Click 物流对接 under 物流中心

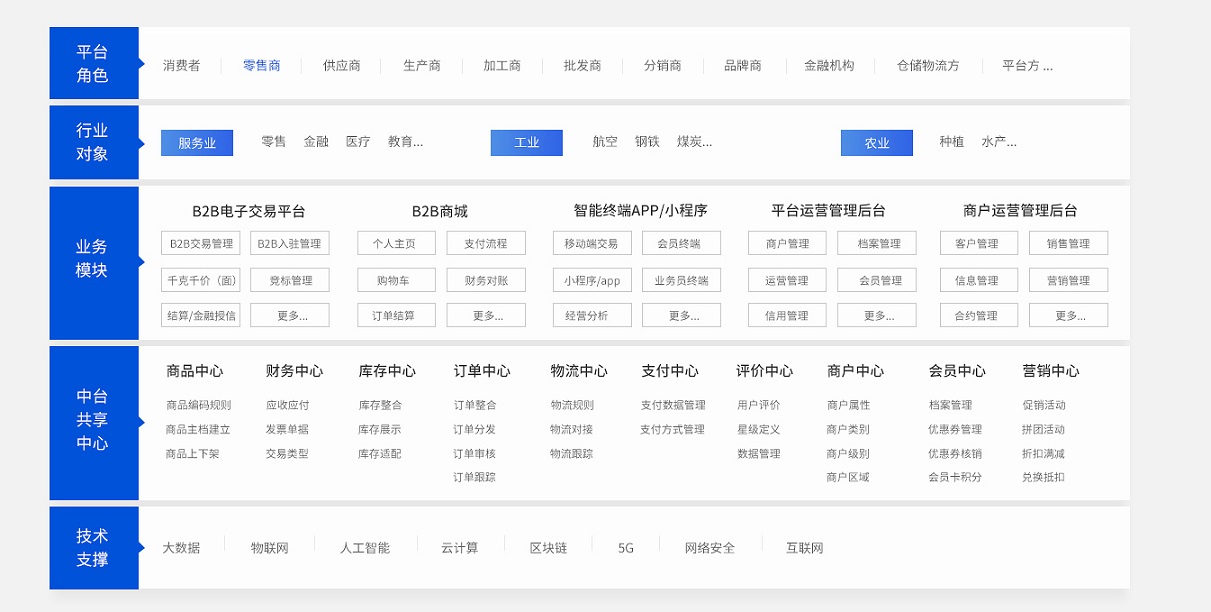coord(571,429)
